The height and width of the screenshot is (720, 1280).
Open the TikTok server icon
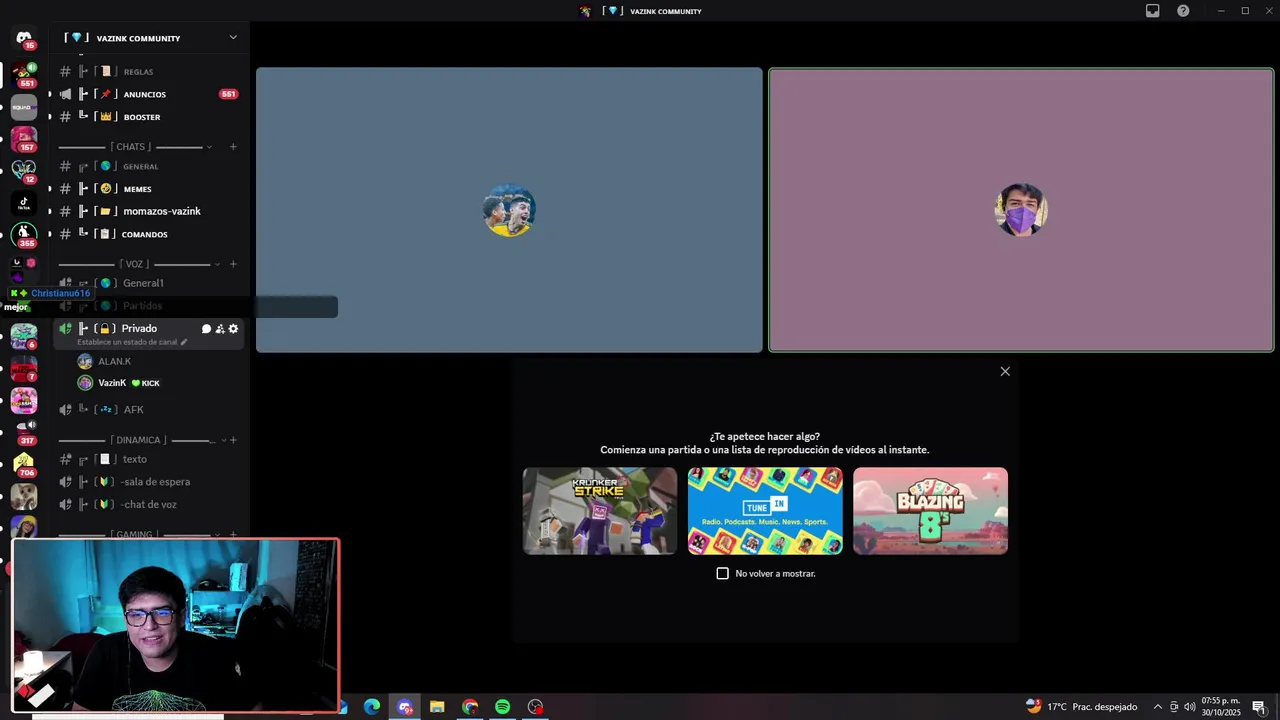click(x=24, y=203)
